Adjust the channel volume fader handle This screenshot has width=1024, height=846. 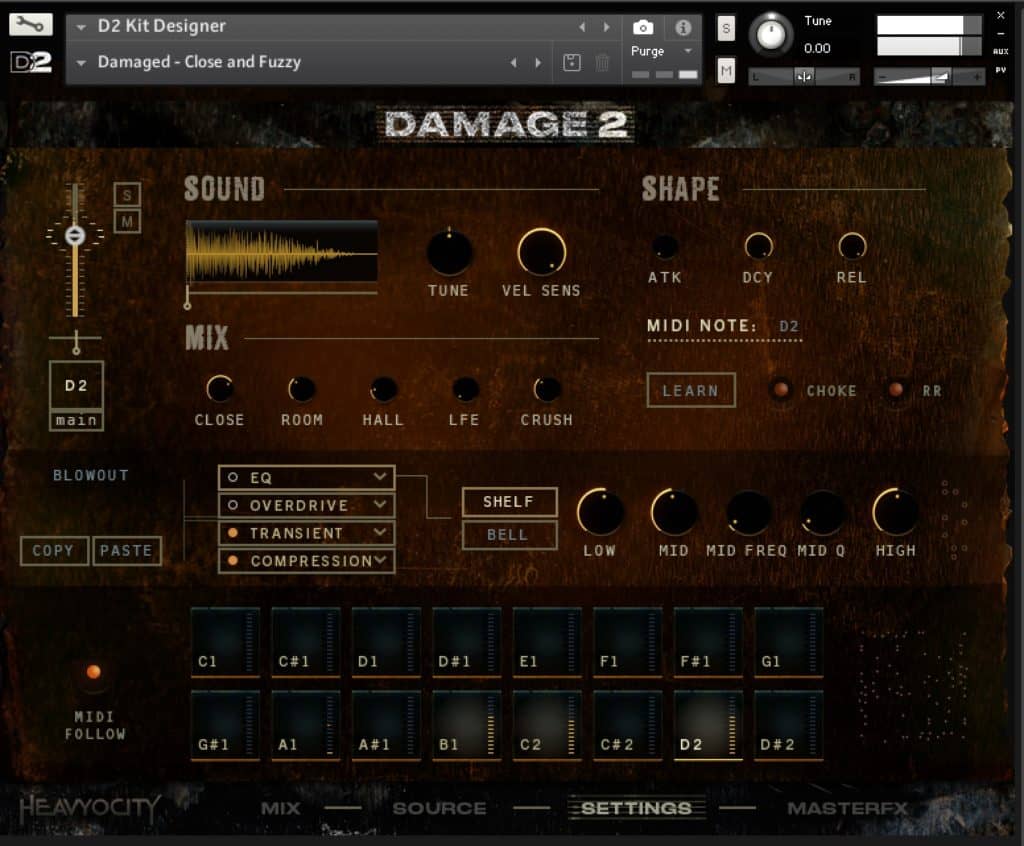pos(75,235)
